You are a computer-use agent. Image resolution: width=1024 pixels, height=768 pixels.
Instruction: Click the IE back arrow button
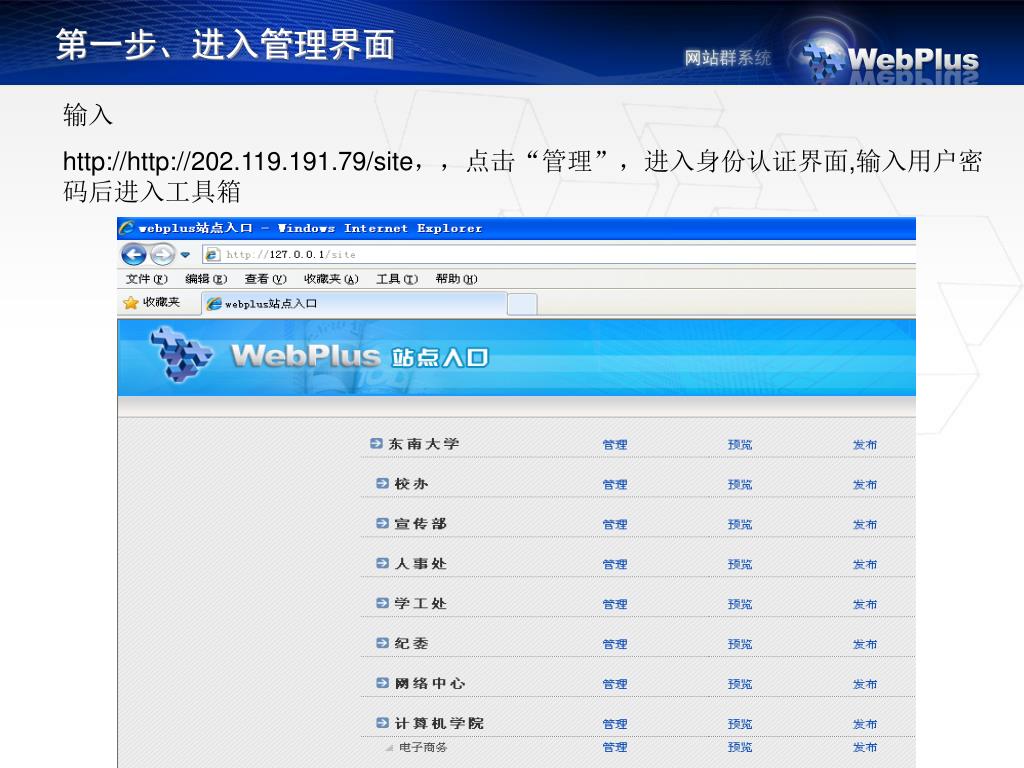click(x=134, y=254)
